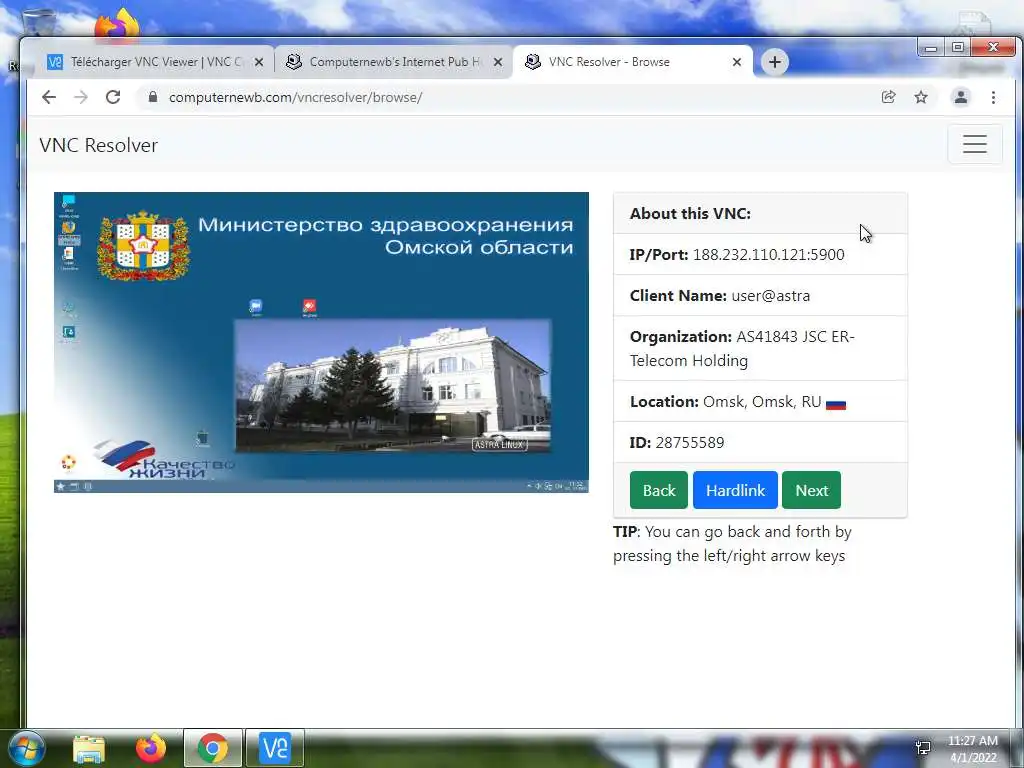Maximize the Chrome window
1024x768 pixels.
[958, 48]
